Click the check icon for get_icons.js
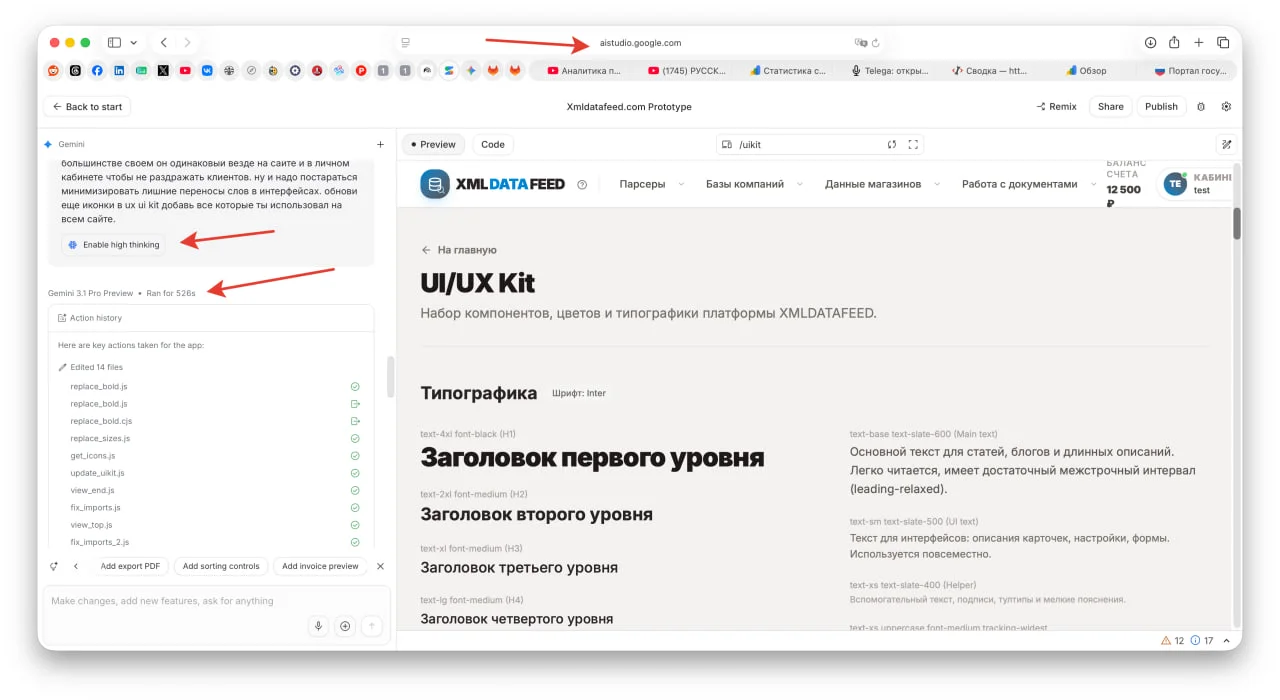Viewport: 1280px width, 700px height. [x=355, y=456]
